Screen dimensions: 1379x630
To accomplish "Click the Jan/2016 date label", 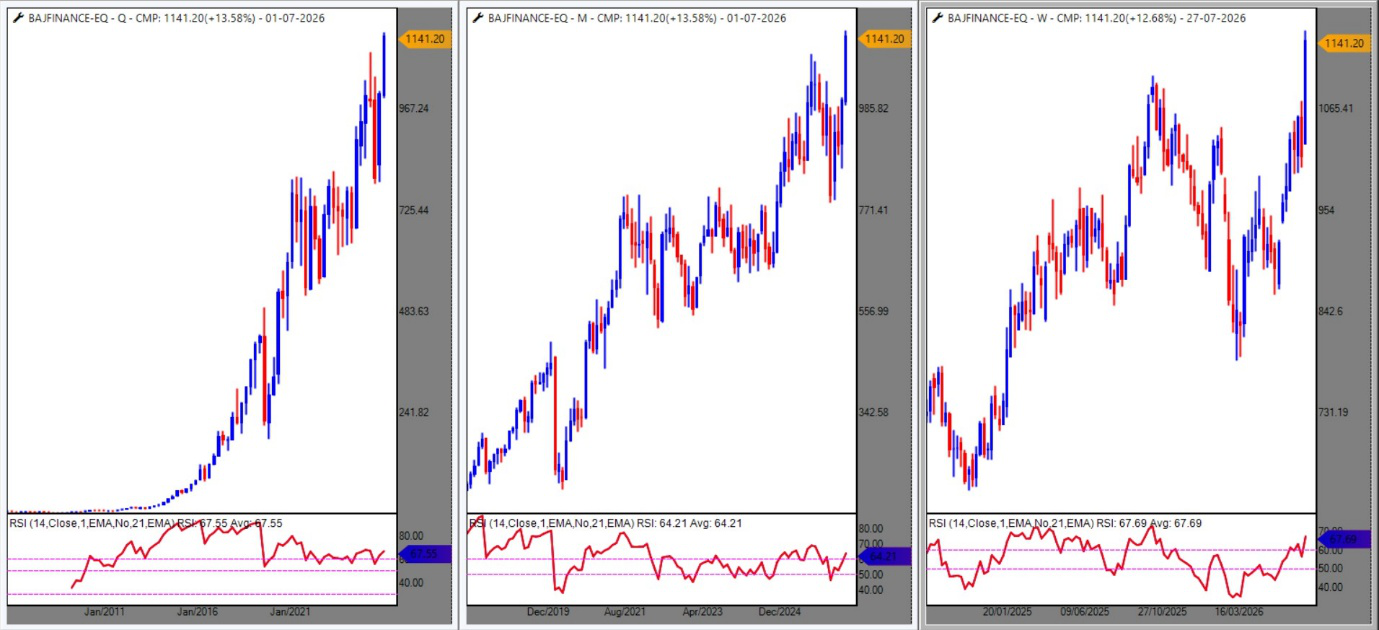I will (198, 612).
